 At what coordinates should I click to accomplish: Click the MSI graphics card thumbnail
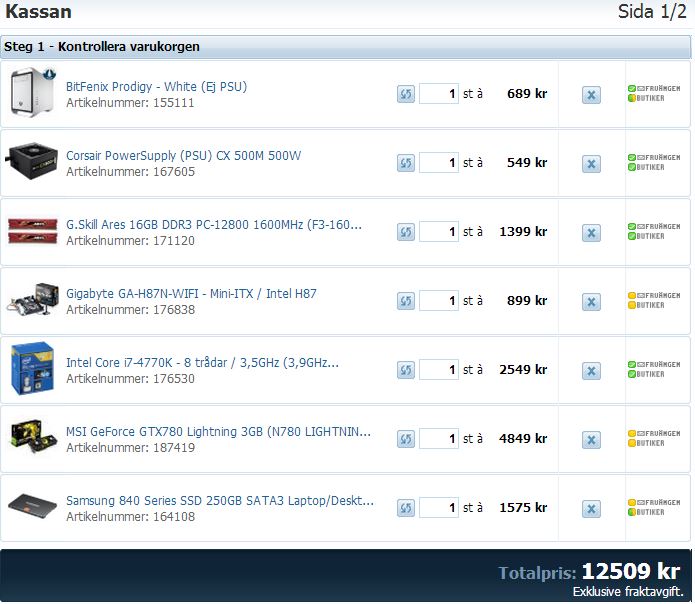click(x=34, y=436)
